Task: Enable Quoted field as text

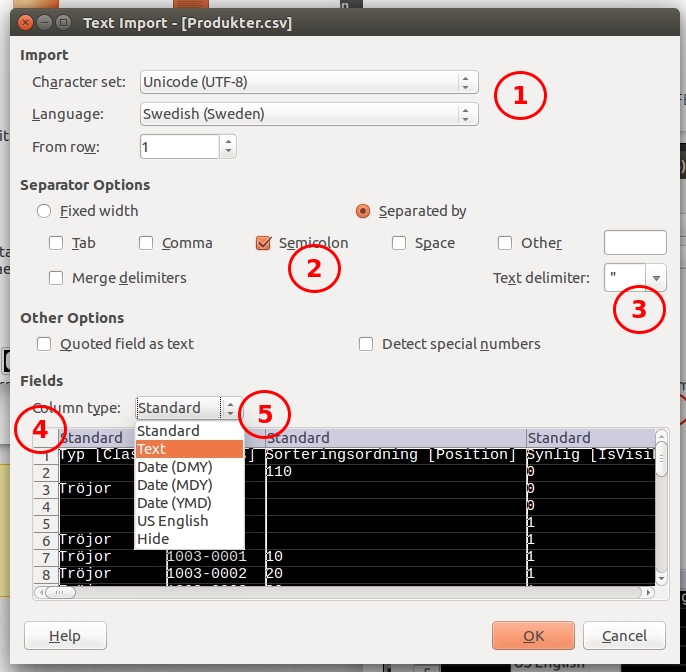Action: [44, 344]
